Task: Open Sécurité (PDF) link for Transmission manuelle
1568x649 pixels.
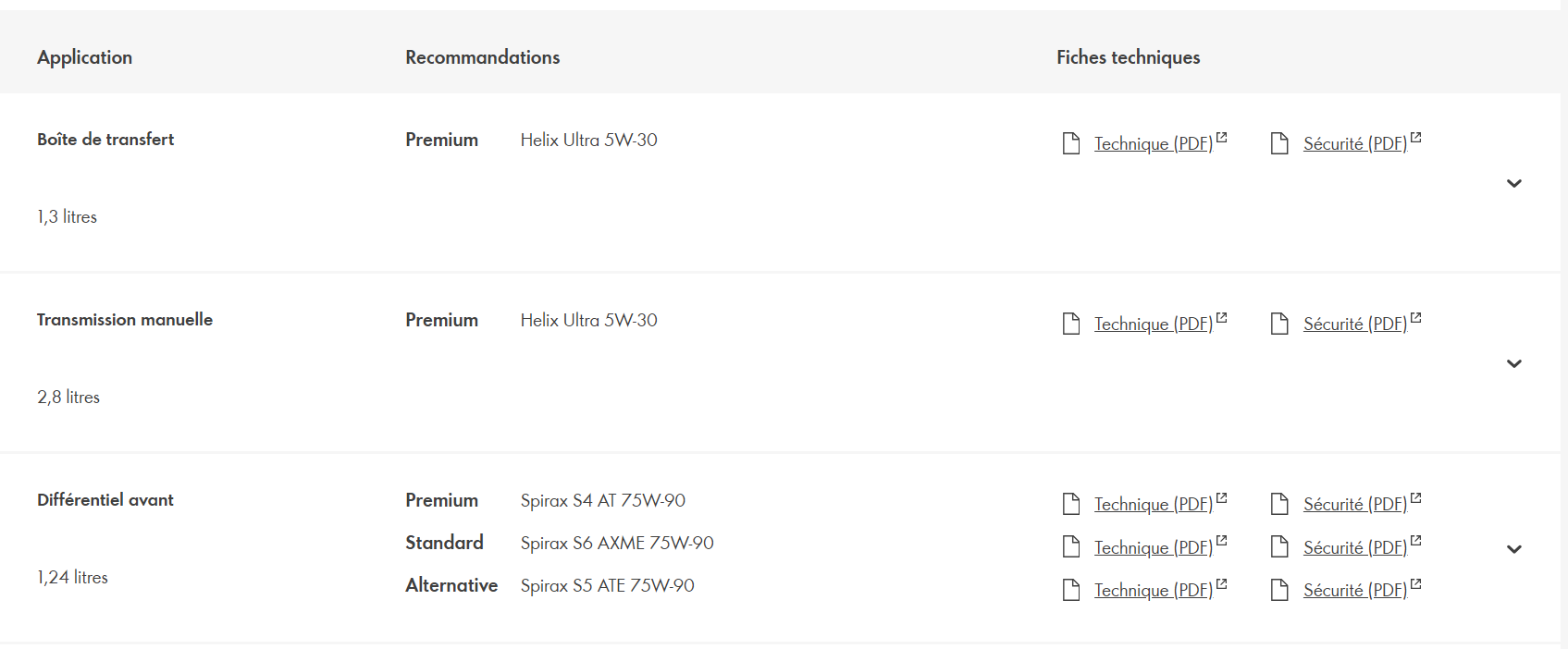Action: tap(1355, 324)
